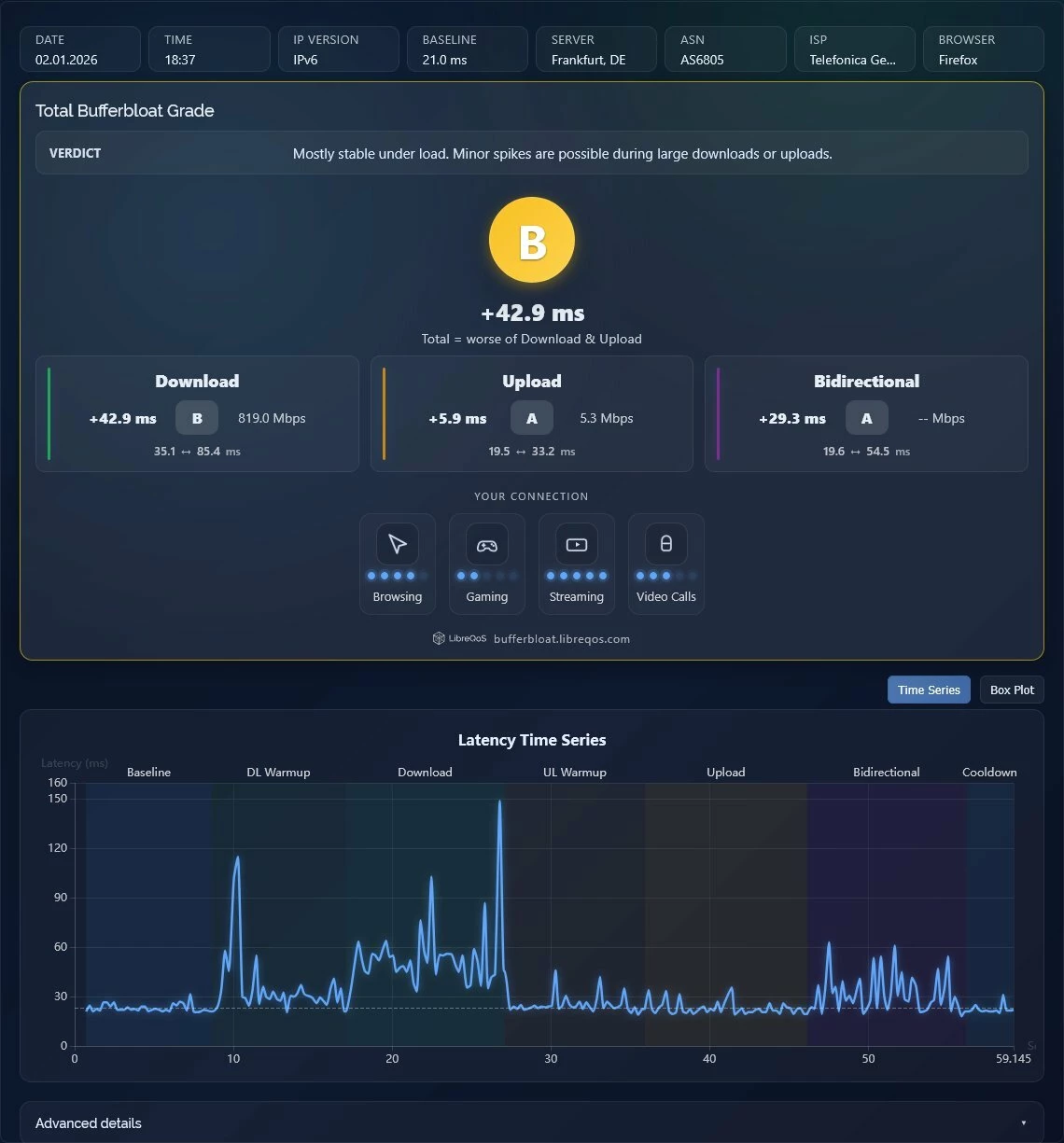The height and width of the screenshot is (1143, 1064).
Task: Click the +5.9 ms upload latency
Action: 457,419
